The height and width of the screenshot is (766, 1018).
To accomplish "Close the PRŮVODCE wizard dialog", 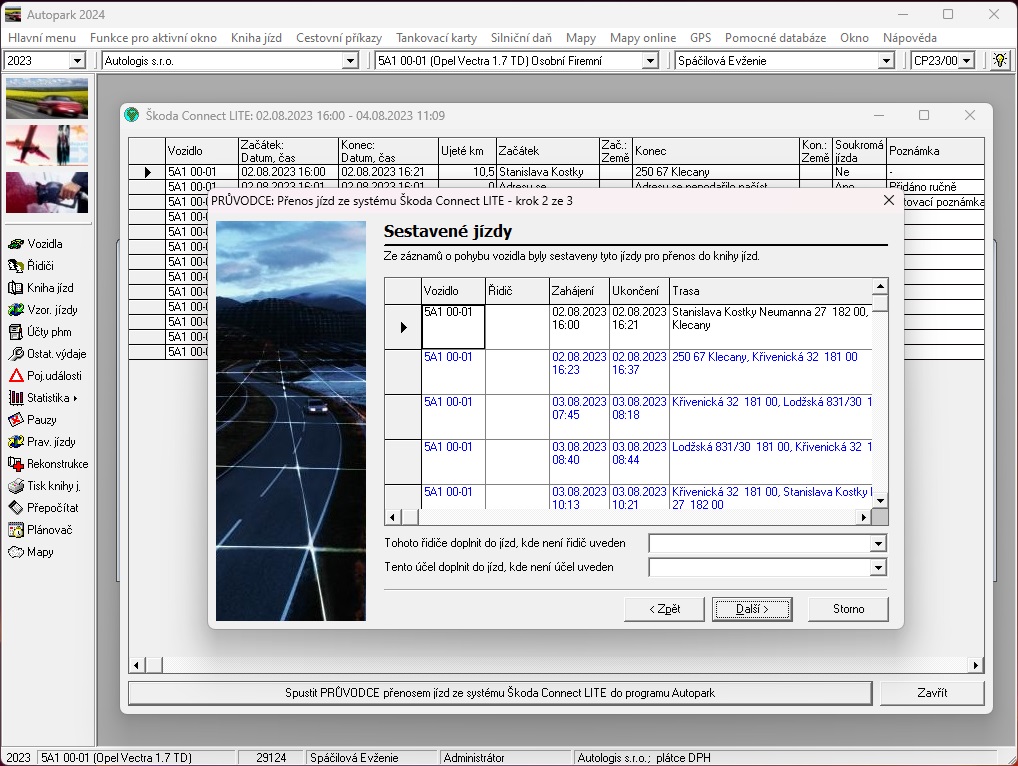I will (x=889, y=201).
